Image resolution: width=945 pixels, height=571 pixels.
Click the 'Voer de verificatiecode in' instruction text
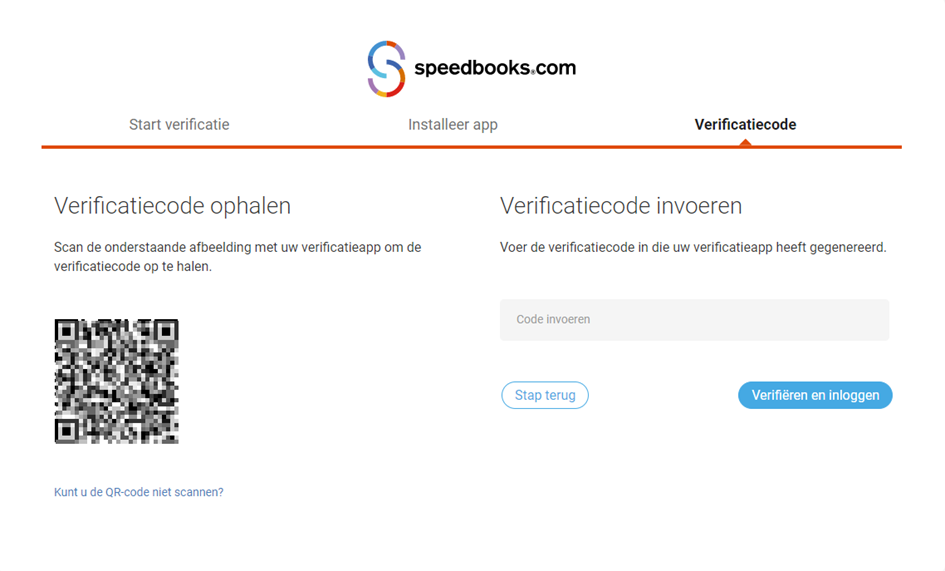pos(693,247)
